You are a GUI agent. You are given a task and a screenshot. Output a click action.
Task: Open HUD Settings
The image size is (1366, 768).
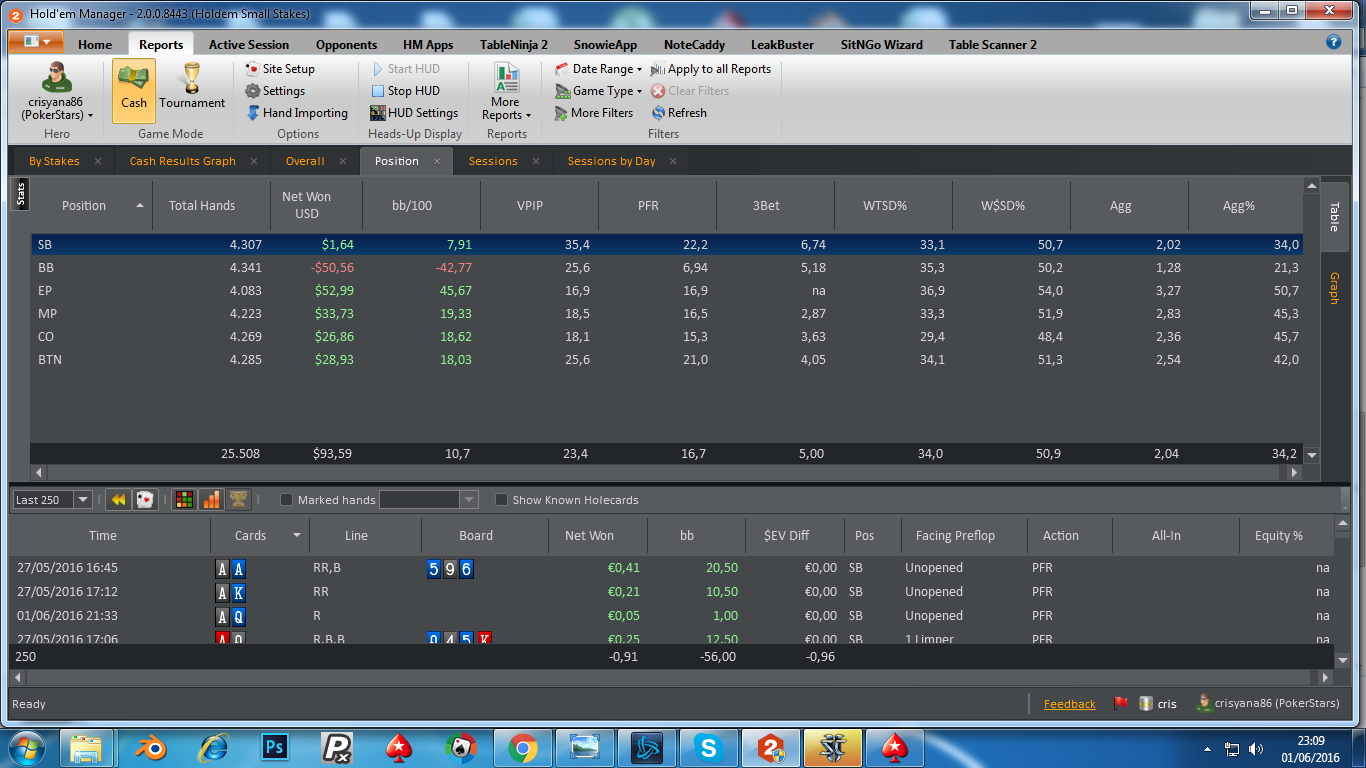(414, 113)
